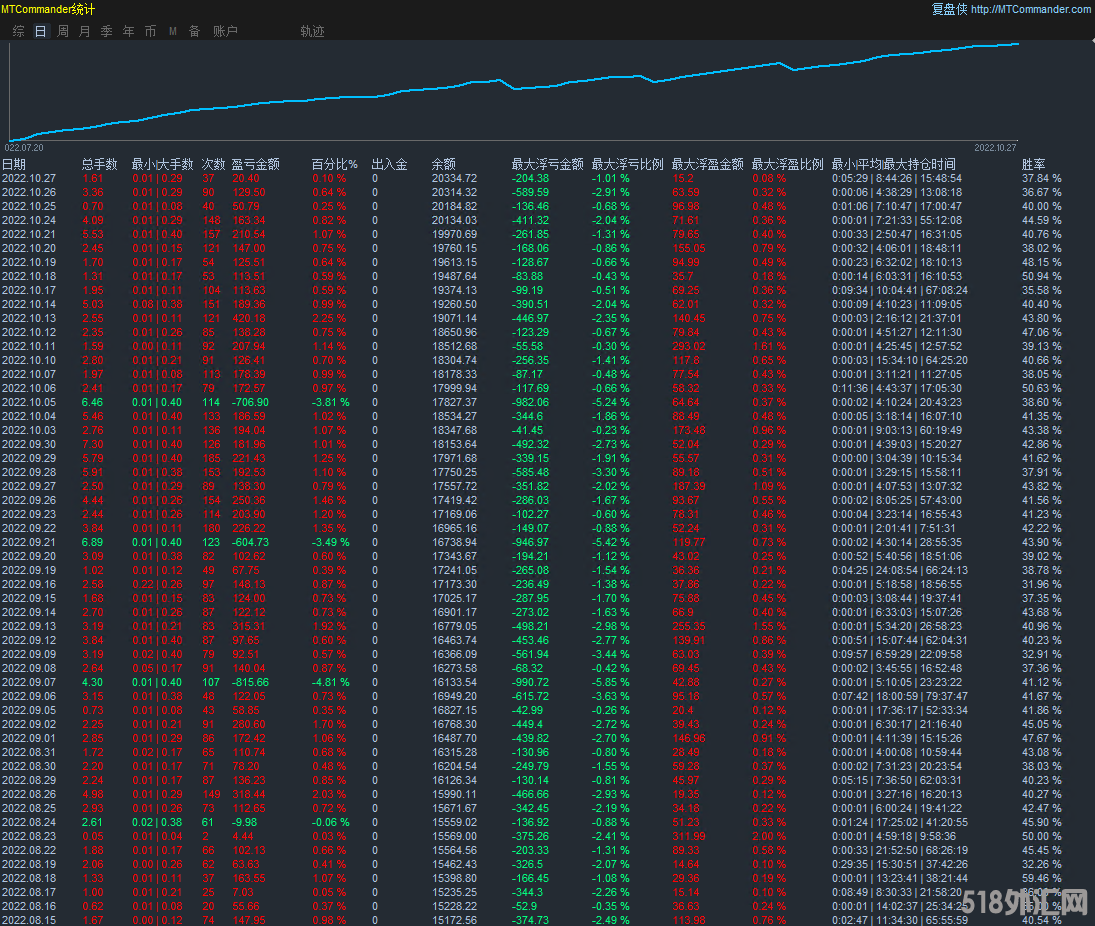Image resolution: width=1095 pixels, height=926 pixels.
Task: Open the http://MTCommander.com link
Action: click(1030, 9)
